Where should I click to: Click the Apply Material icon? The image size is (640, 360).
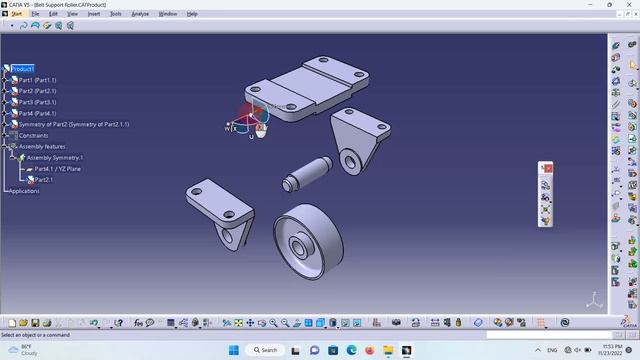point(478,323)
